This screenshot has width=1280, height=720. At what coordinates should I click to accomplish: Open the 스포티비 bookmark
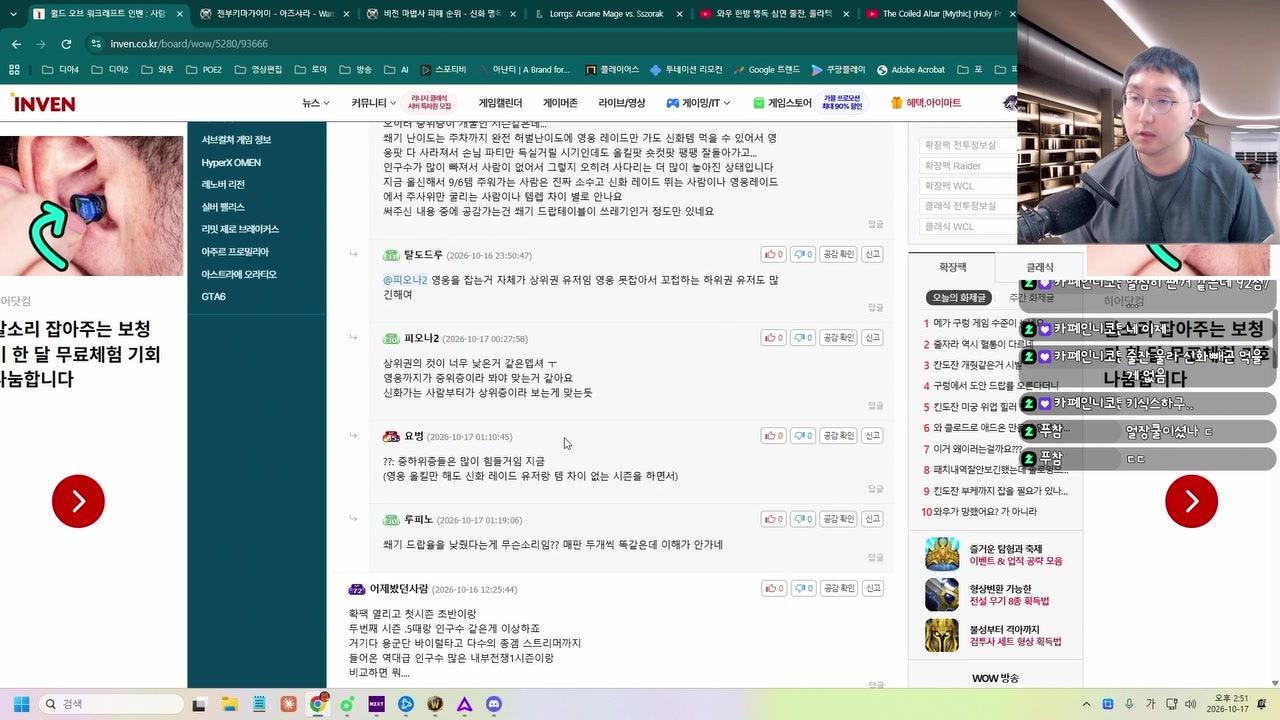point(443,70)
